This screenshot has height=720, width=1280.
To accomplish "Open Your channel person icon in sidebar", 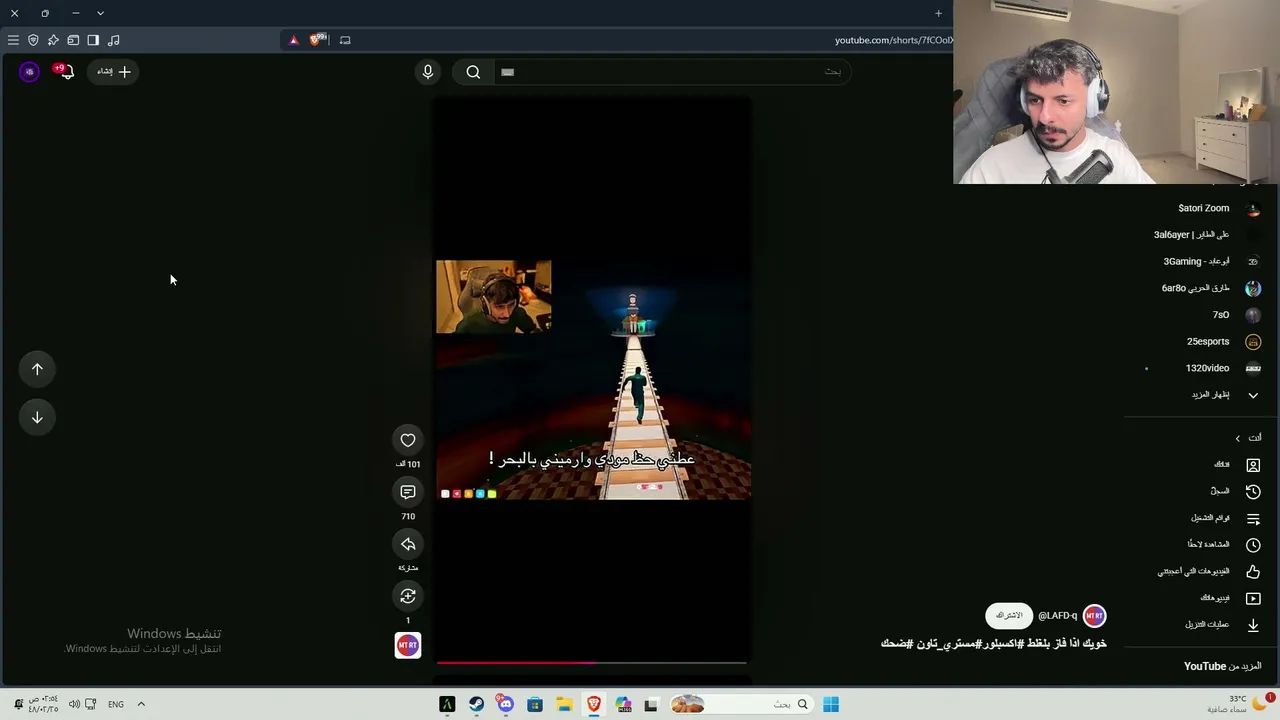I will click(1253, 464).
